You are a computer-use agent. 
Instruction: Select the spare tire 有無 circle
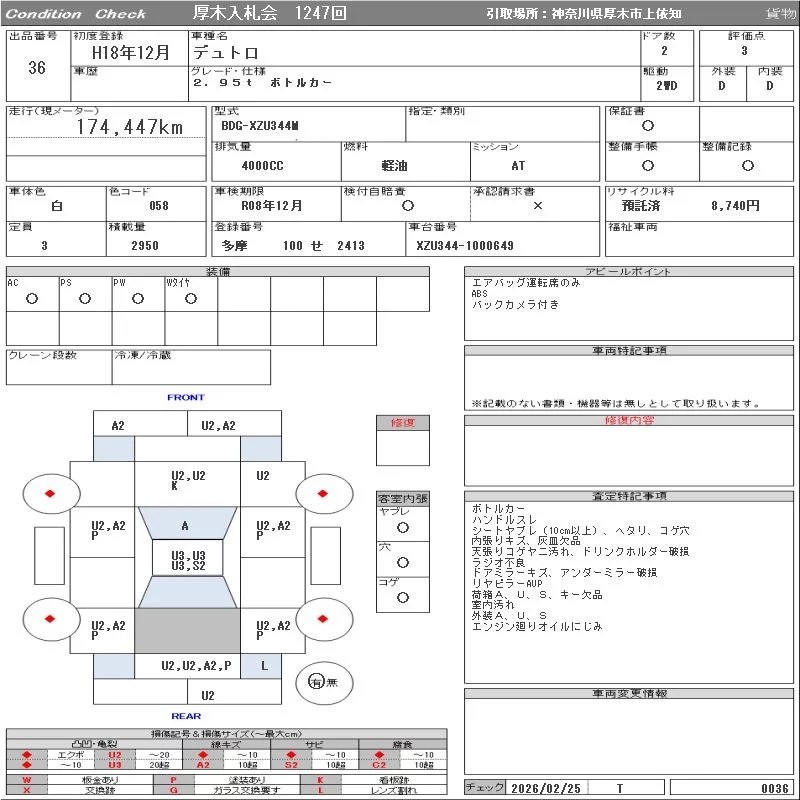tap(323, 682)
